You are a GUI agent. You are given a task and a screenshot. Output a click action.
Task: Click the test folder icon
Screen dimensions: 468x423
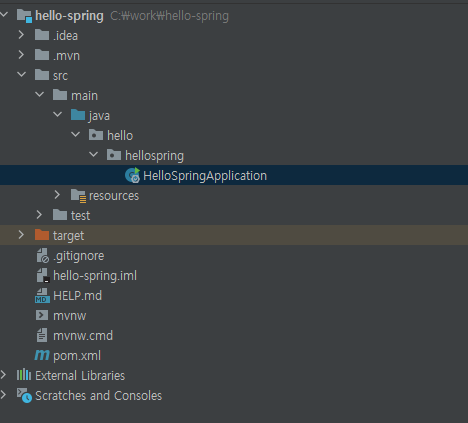(60, 215)
